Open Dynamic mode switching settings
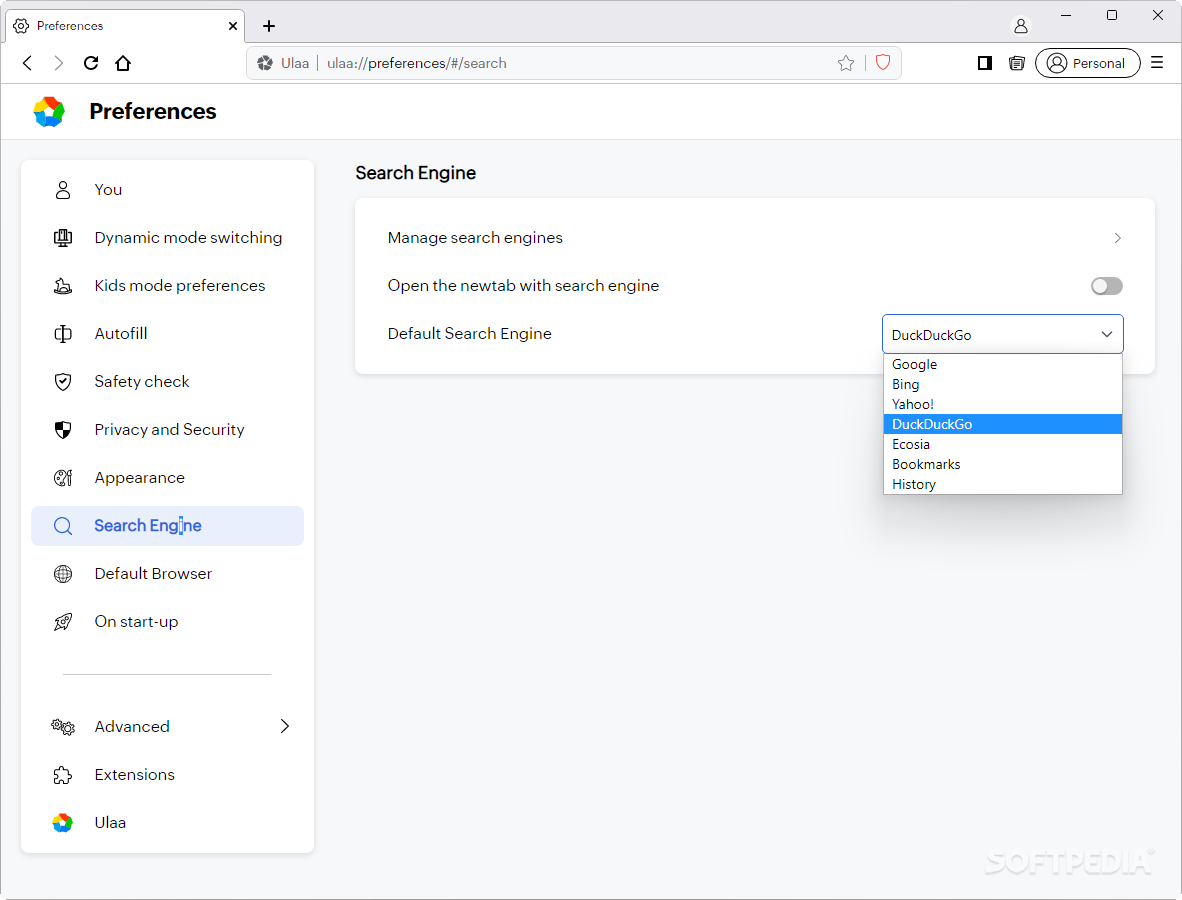1182x900 pixels. tap(167, 238)
